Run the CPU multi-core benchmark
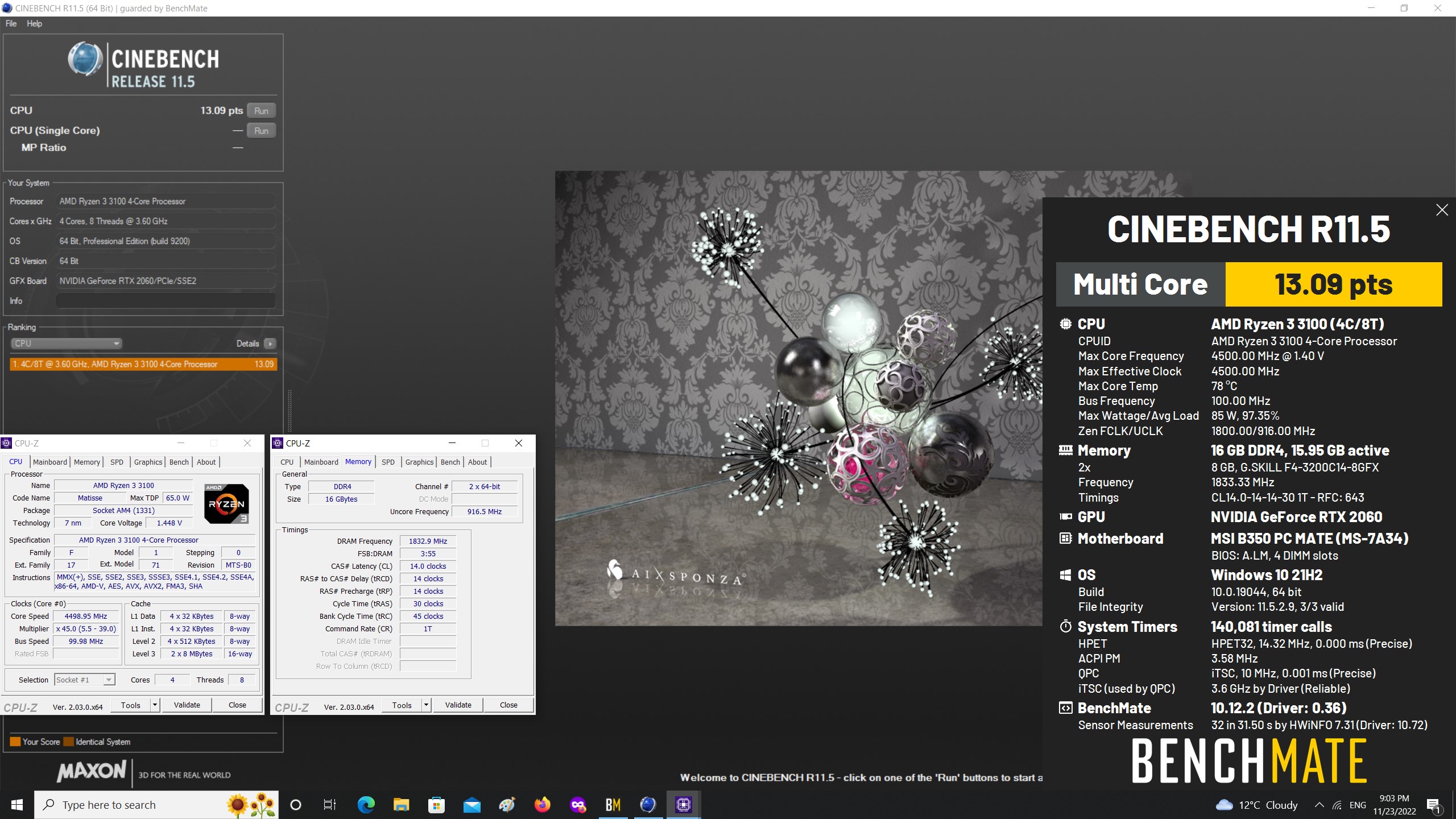The height and width of the screenshot is (819, 1456). [261, 111]
